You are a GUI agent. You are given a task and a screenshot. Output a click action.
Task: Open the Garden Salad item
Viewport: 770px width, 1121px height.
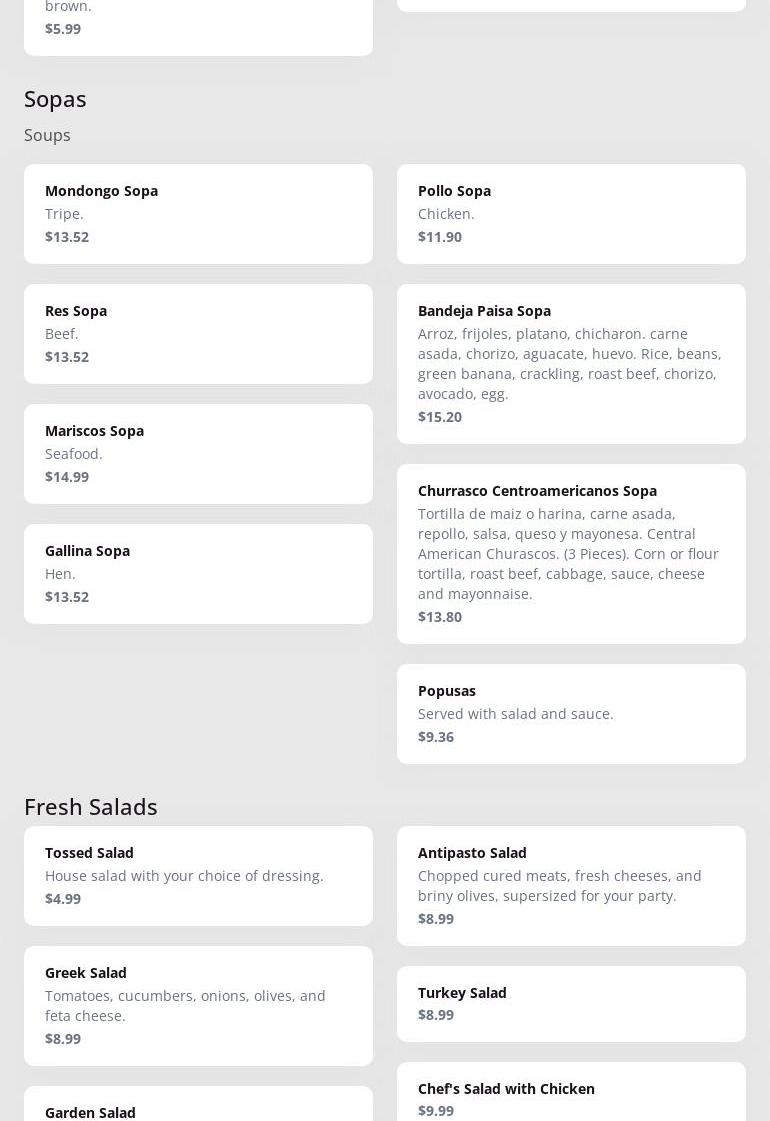coord(198,1110)
